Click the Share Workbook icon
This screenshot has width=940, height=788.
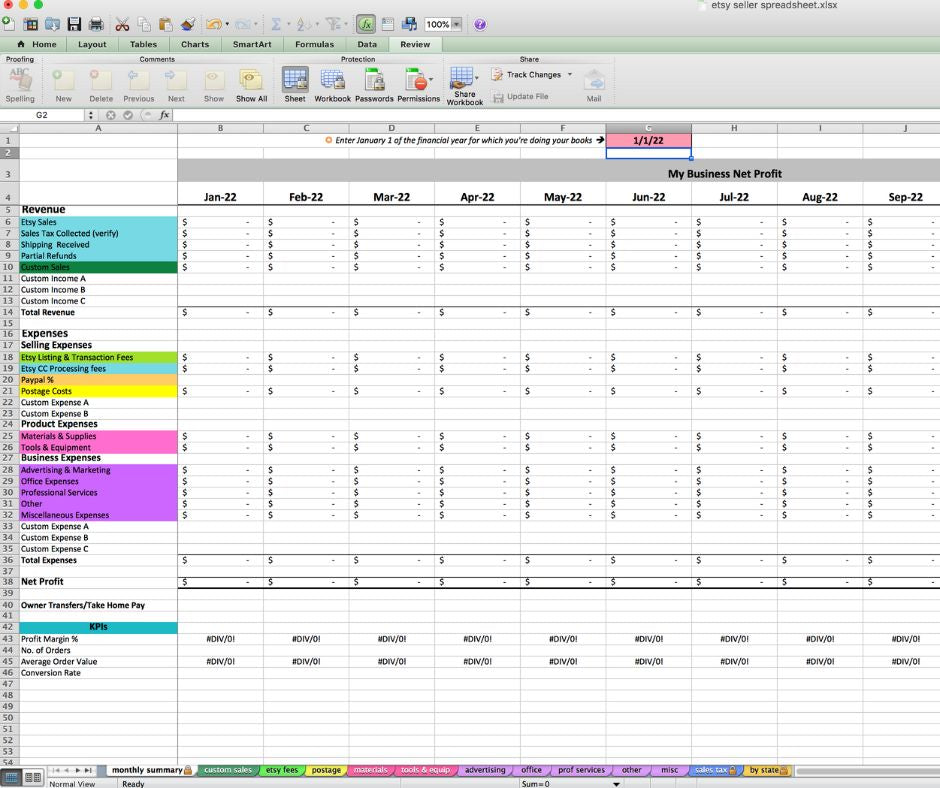464,84
